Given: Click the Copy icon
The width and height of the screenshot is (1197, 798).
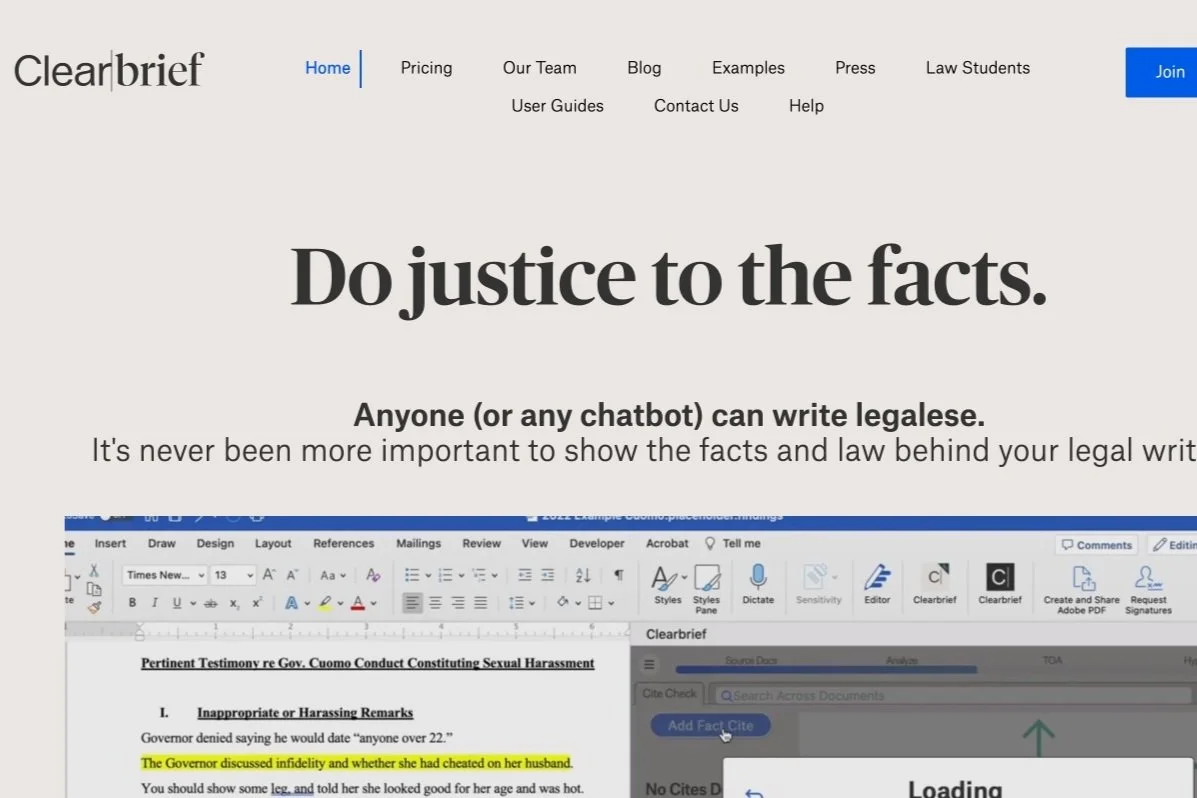Looking at the screenshot, I should tap(94, 589).
